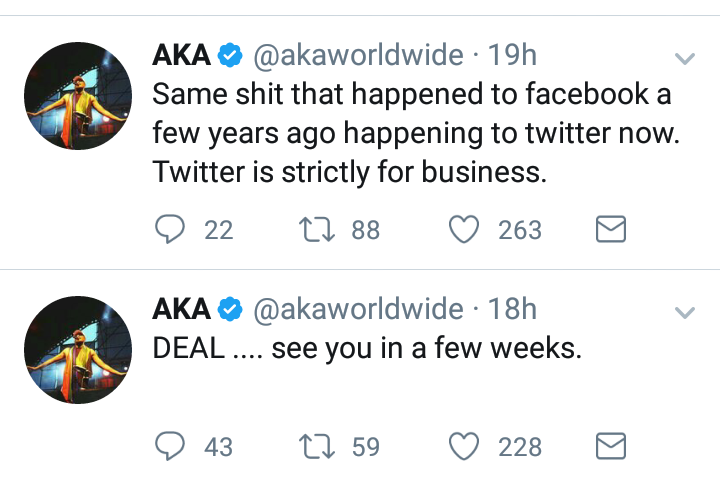The height and width of the screenshot is (481, 720).
Task: Click the AKA name on the second tweet
Action: 181,310
